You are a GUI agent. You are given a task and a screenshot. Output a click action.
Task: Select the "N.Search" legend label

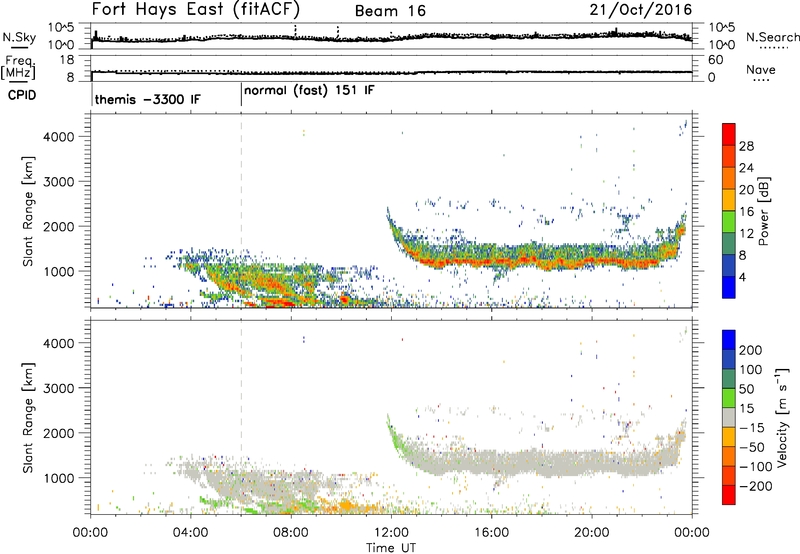coord(772,37)
